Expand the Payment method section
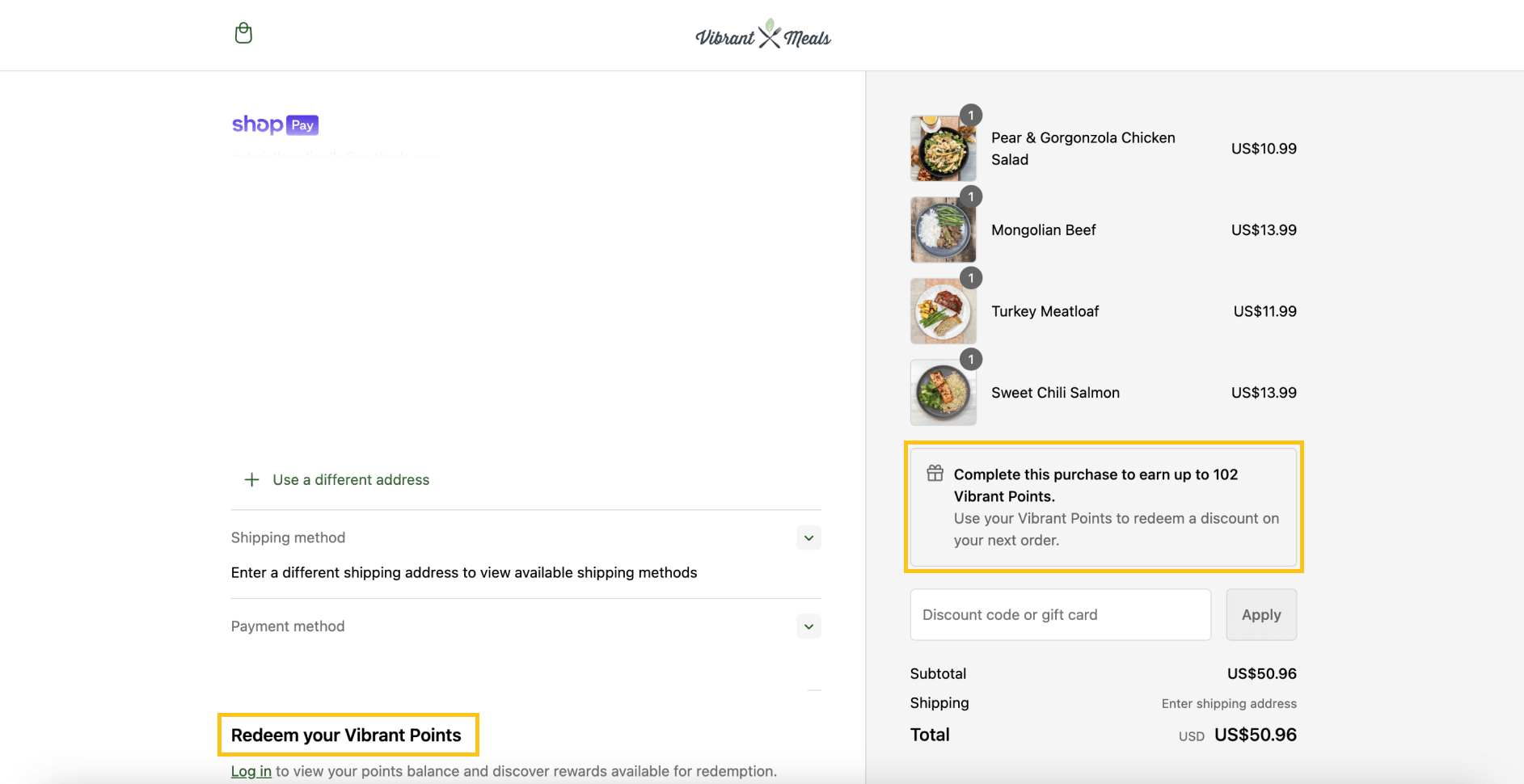The height and width of the screenshot is (784, 1524). coord(808,626)
